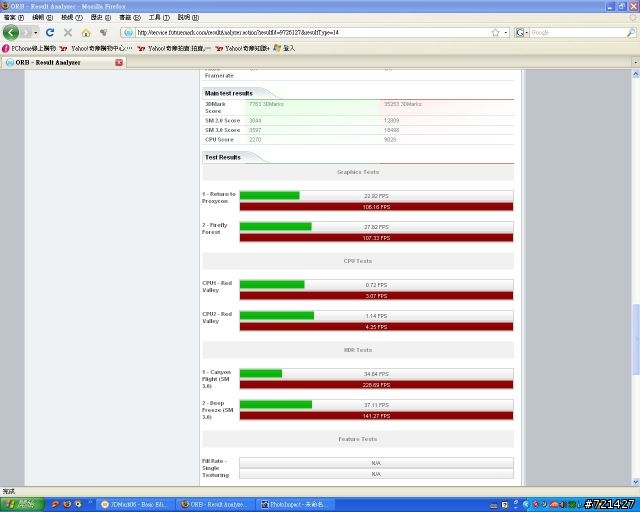
Task: Click the red Deep Freeze 141.27 FPS bar
Action: click(x=376, y=416)
